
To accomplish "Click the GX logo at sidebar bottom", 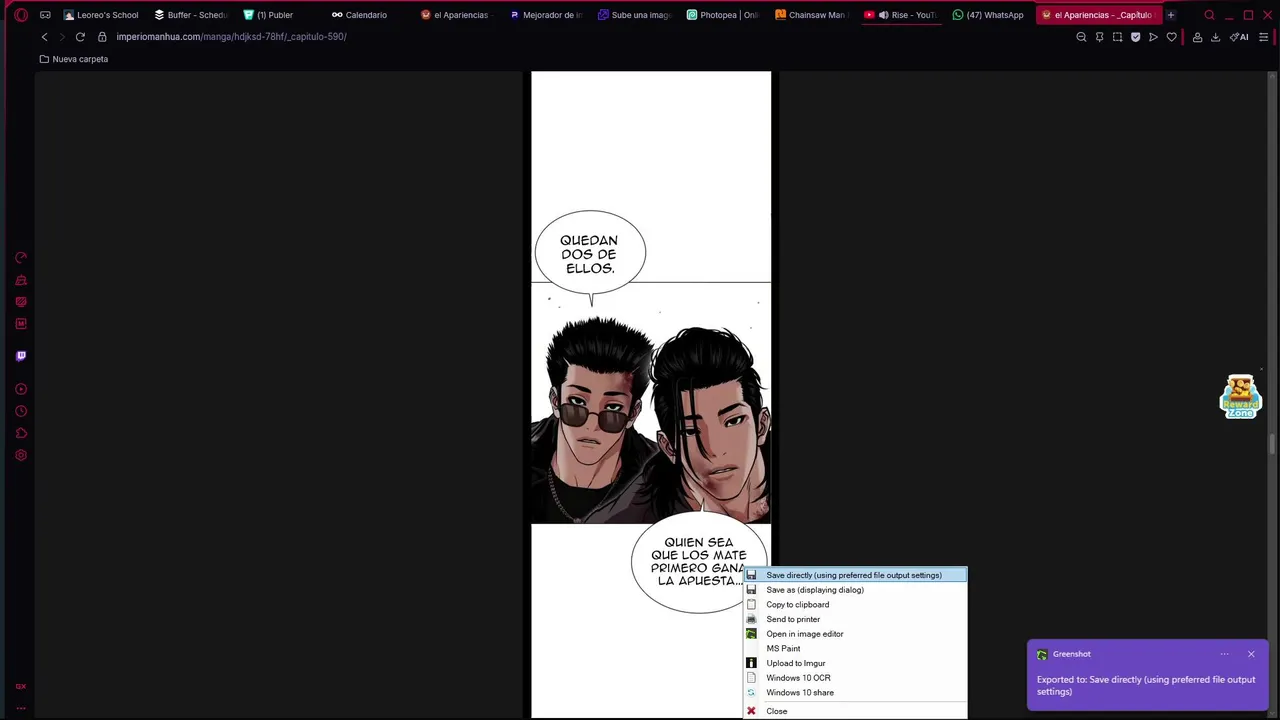I will [x=21, y=686].
